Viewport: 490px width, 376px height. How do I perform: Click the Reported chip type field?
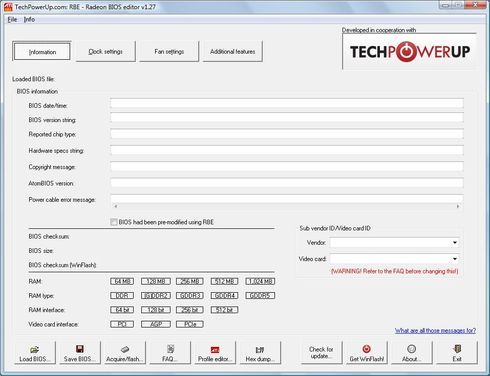[x=287, y=134]
